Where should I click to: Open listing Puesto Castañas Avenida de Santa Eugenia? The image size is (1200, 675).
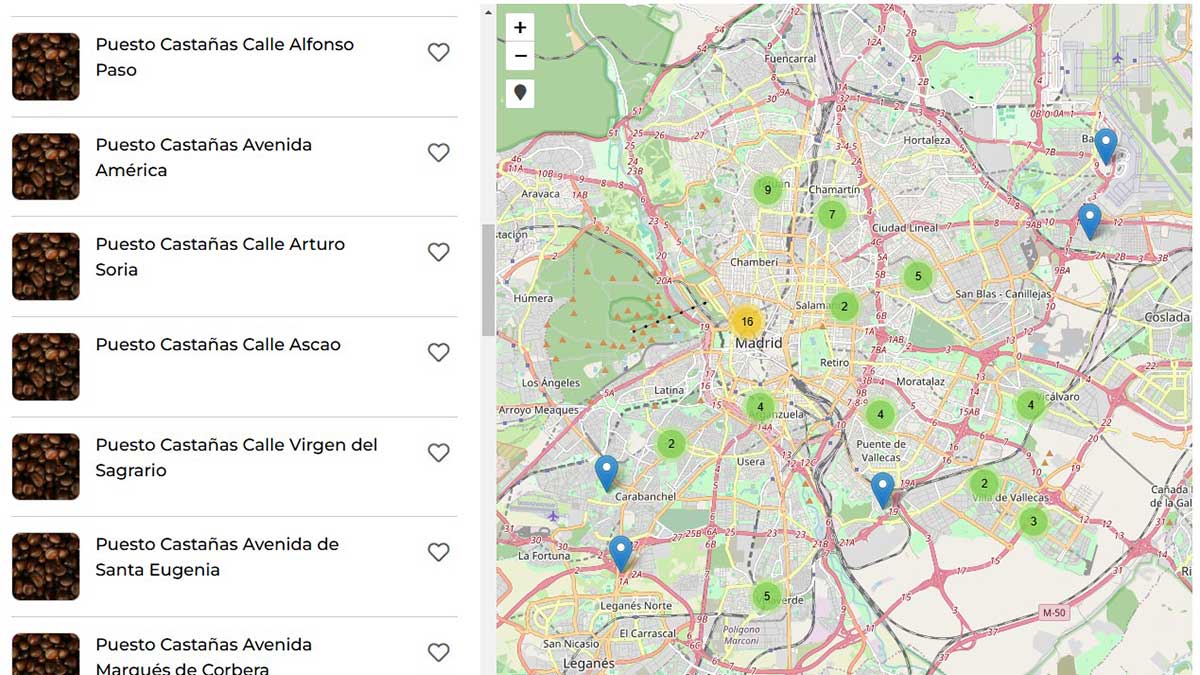[217, 556]
